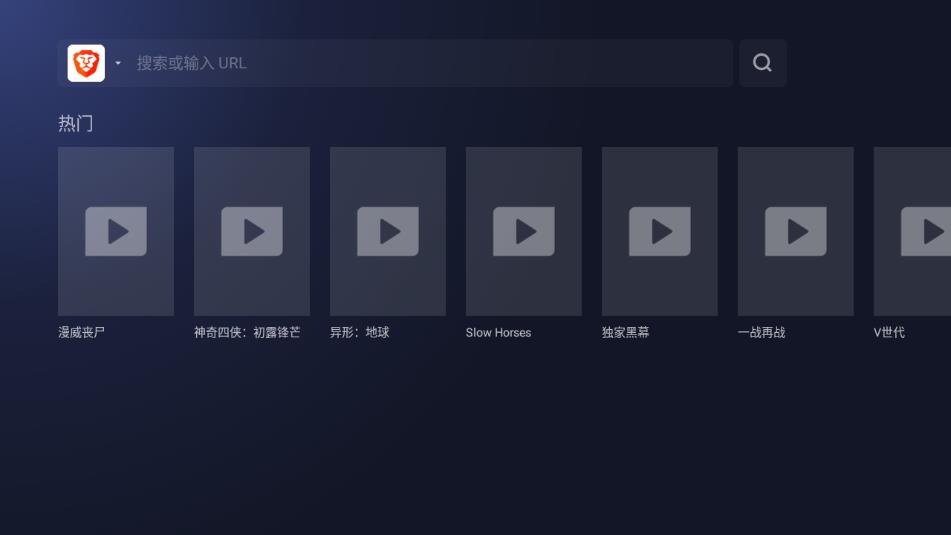This screenshot has width=951, height=535.
Task: Select the 神奇四侠：初露锋芒 title text
Action: point(247,332)
